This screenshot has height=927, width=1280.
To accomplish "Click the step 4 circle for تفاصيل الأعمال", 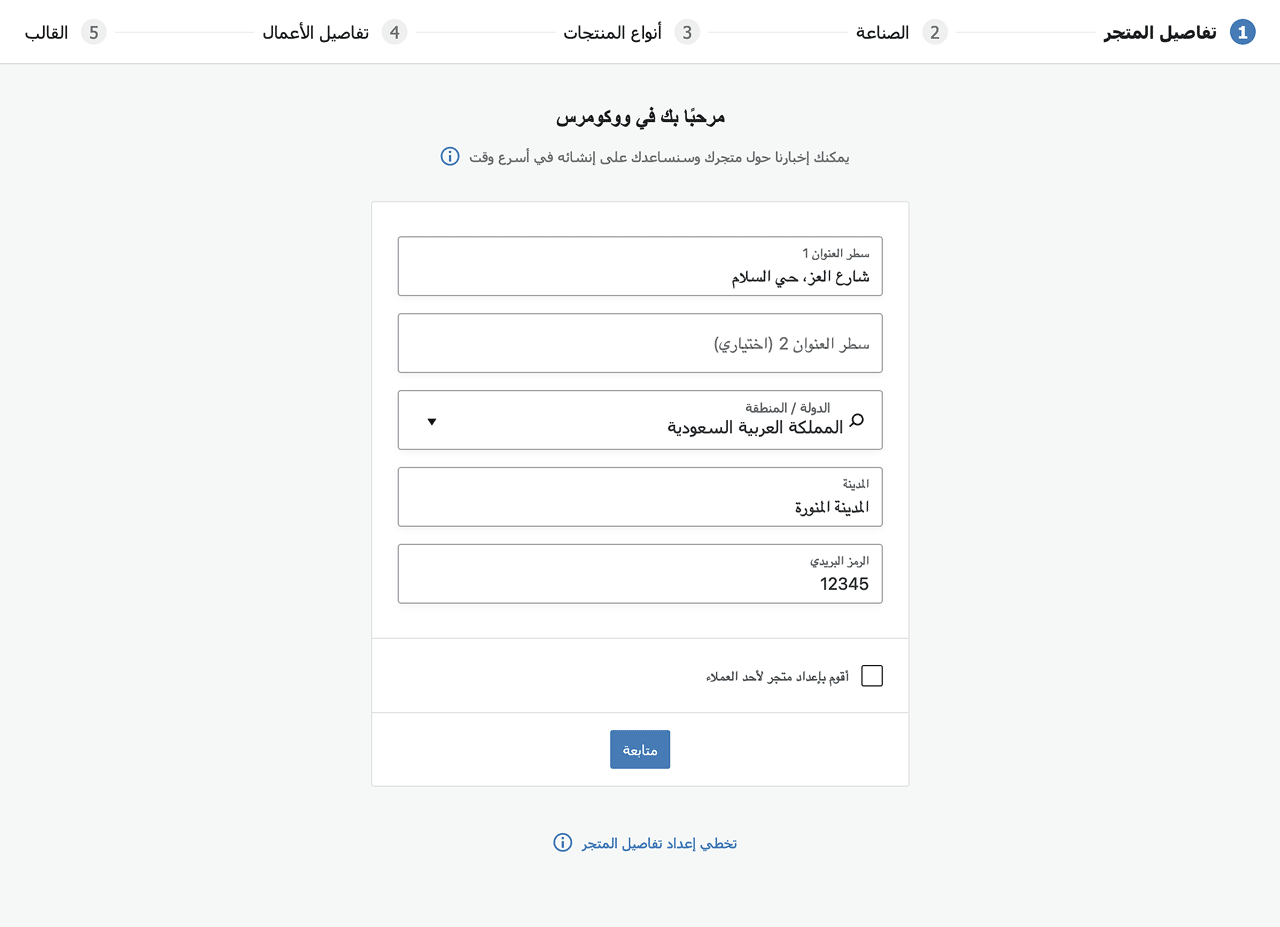I will coord(395,31).
